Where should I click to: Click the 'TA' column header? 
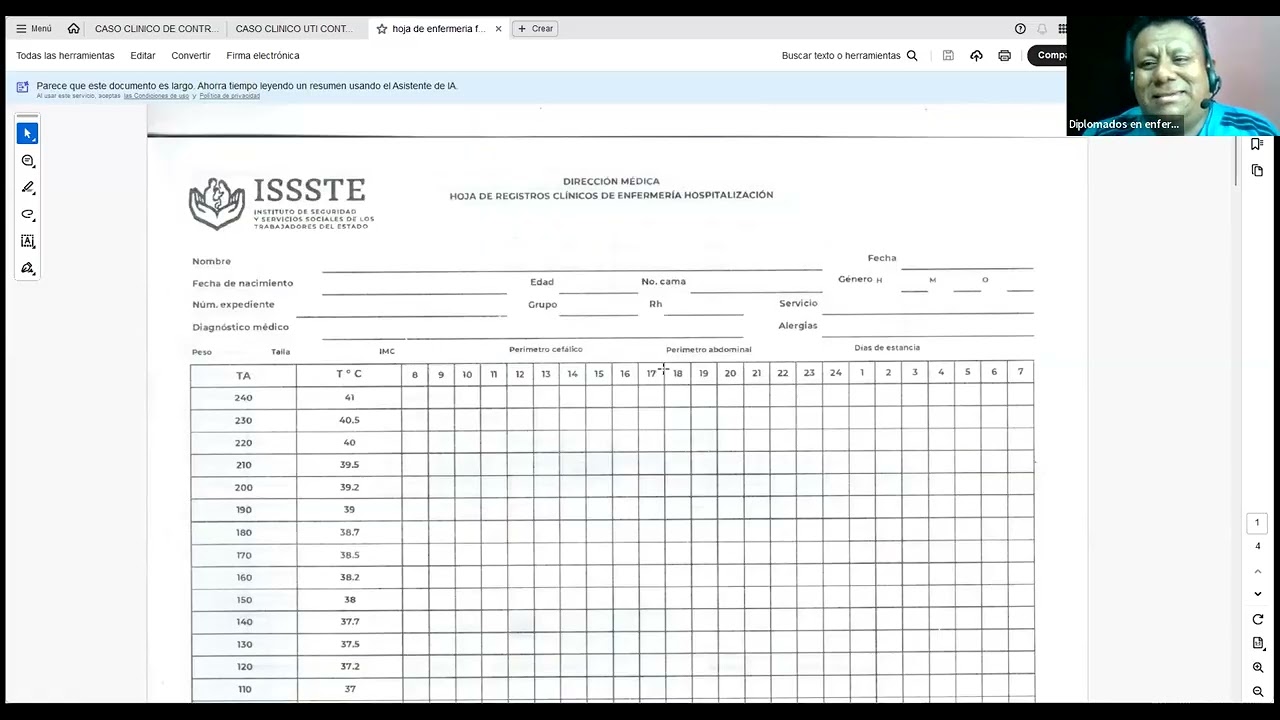point(243,376)
